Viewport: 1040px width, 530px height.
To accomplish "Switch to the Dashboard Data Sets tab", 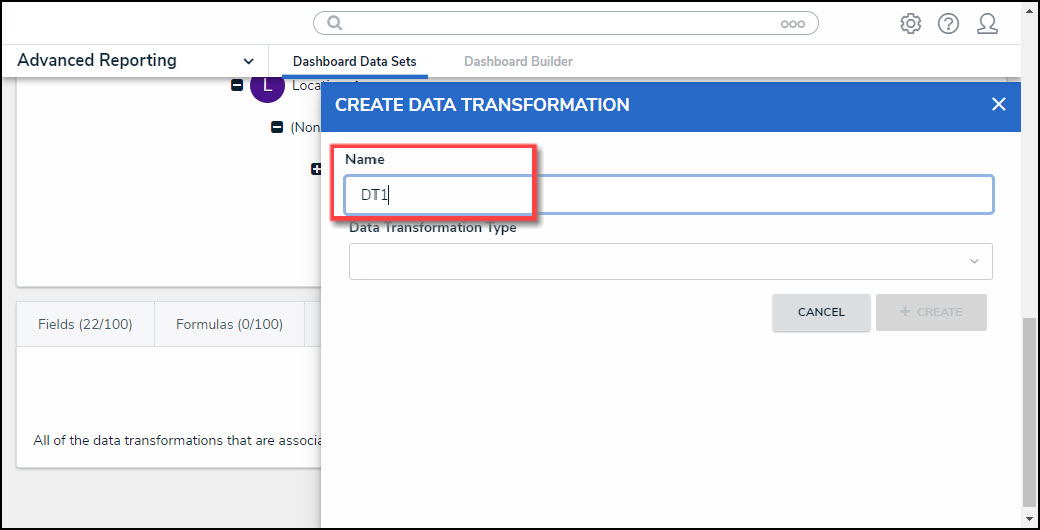I will (x=354, y=62).
